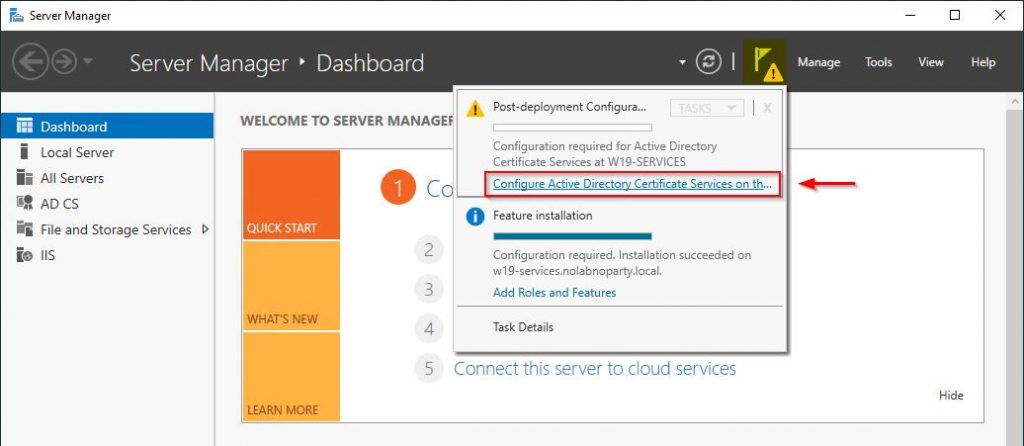Click 'Installation succeeded on w19-services' text
The height and width of the screenshot is (446, 1024).
click(x=622, y=263)
